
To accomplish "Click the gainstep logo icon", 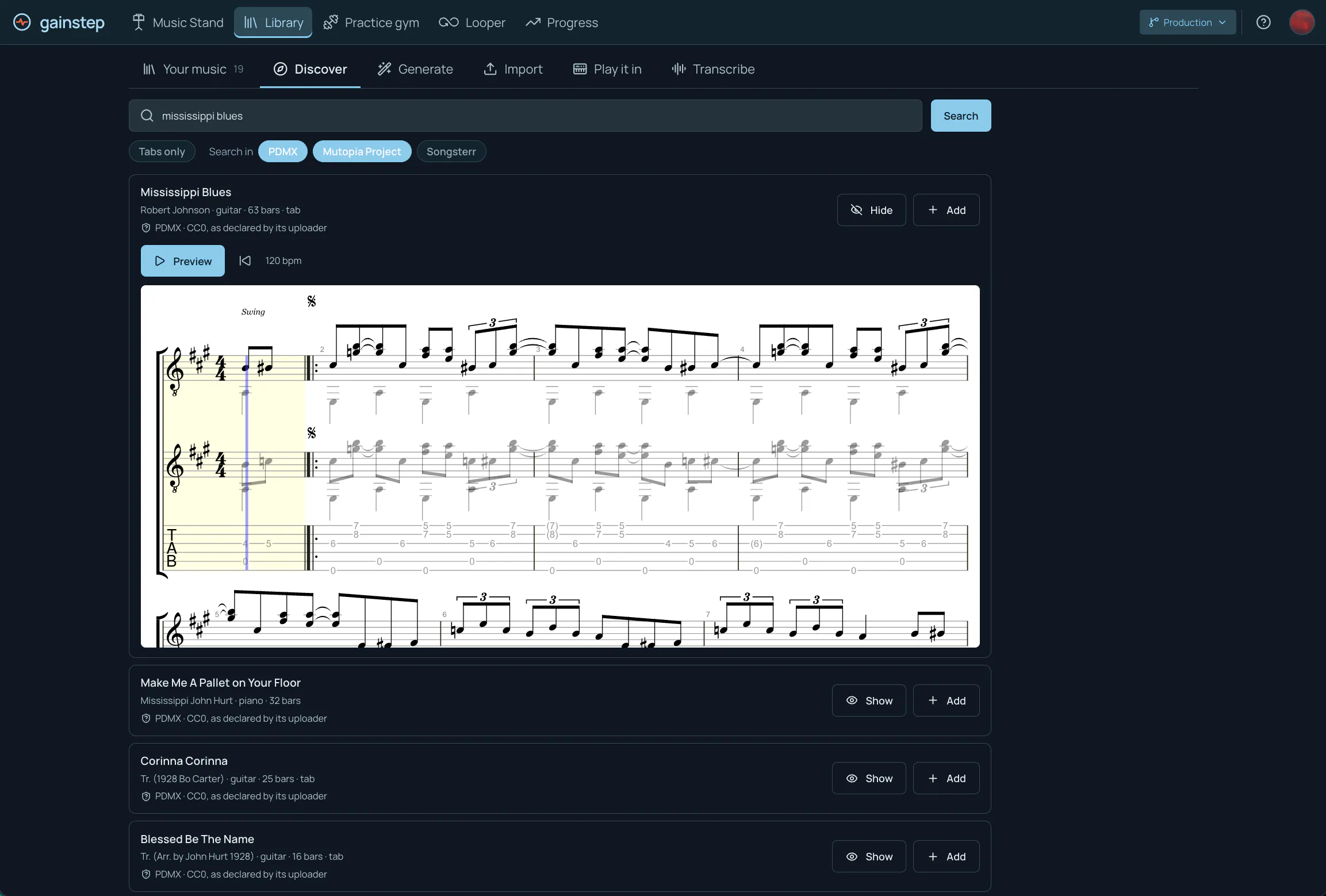I will click(22, 22).
